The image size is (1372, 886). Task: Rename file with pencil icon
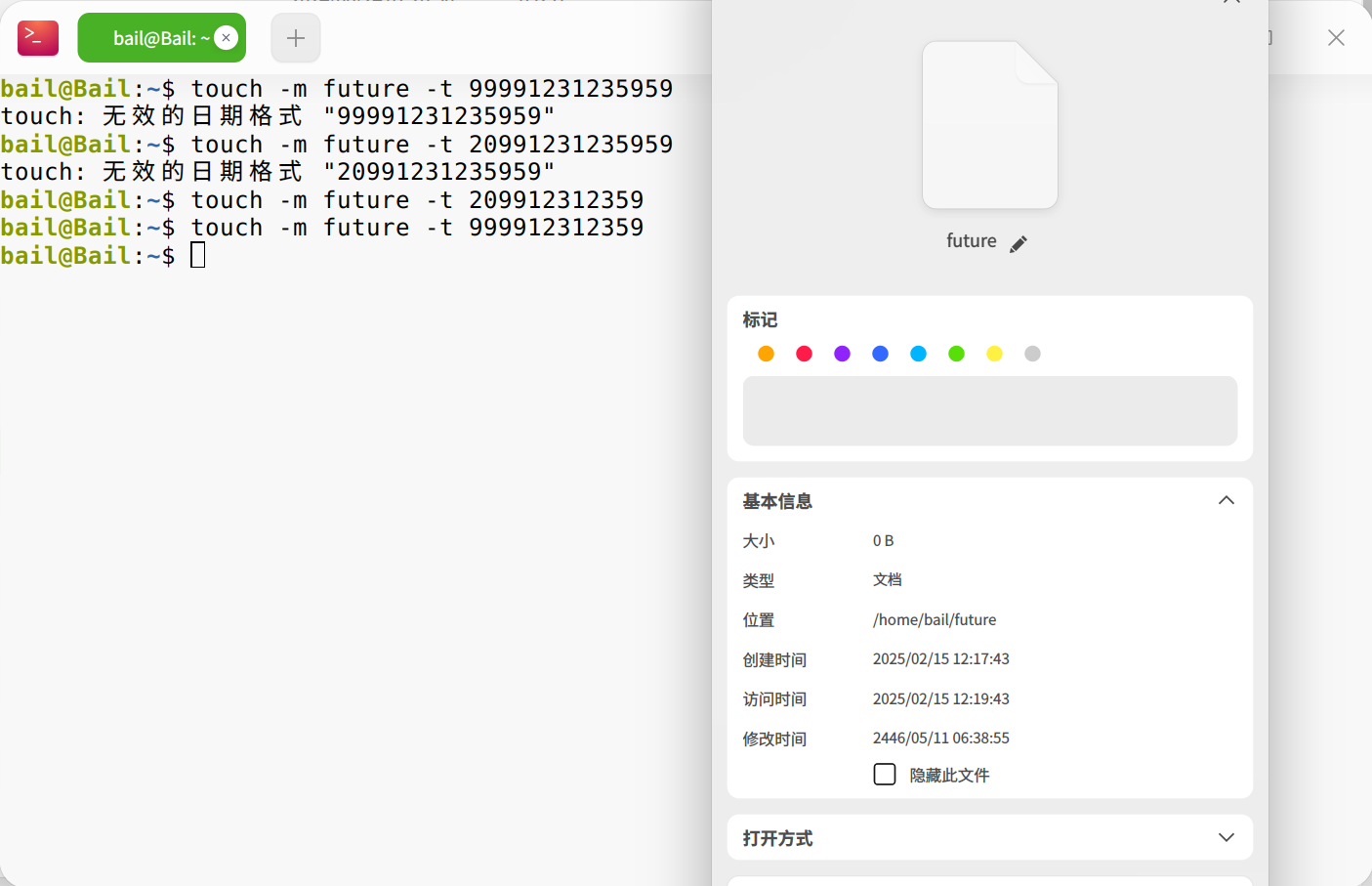point(1019,243)
